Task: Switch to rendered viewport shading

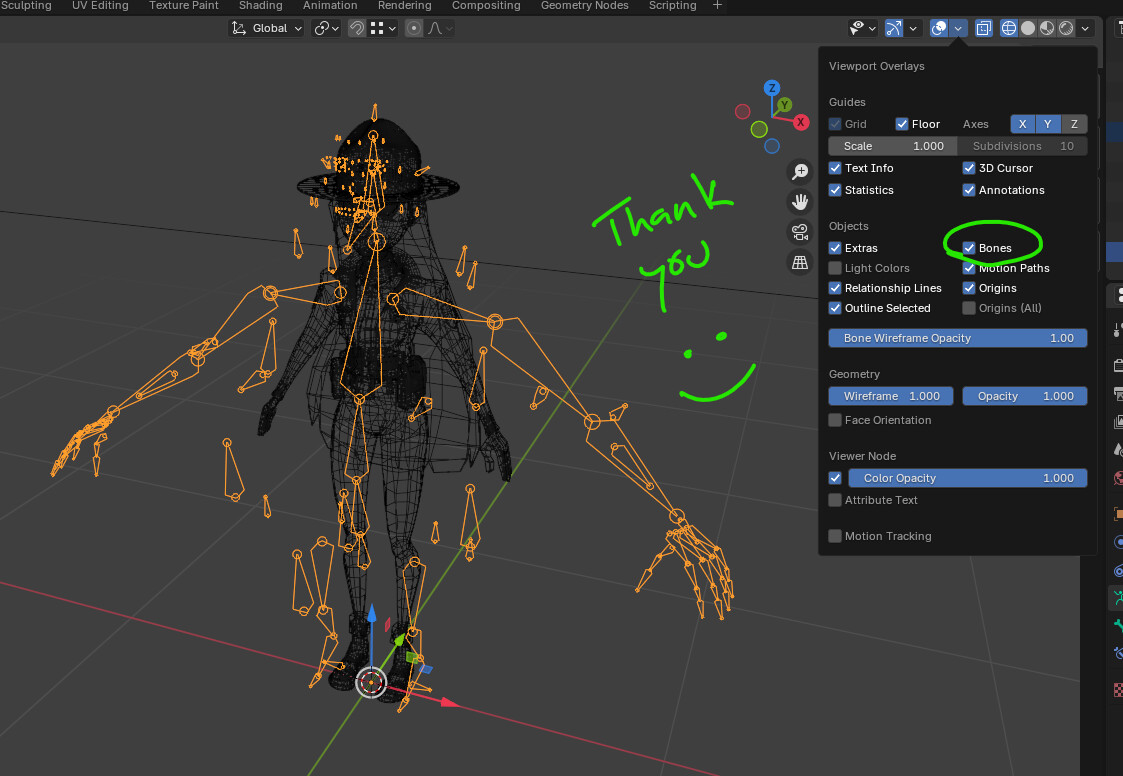Action: tap(1066, 28)
